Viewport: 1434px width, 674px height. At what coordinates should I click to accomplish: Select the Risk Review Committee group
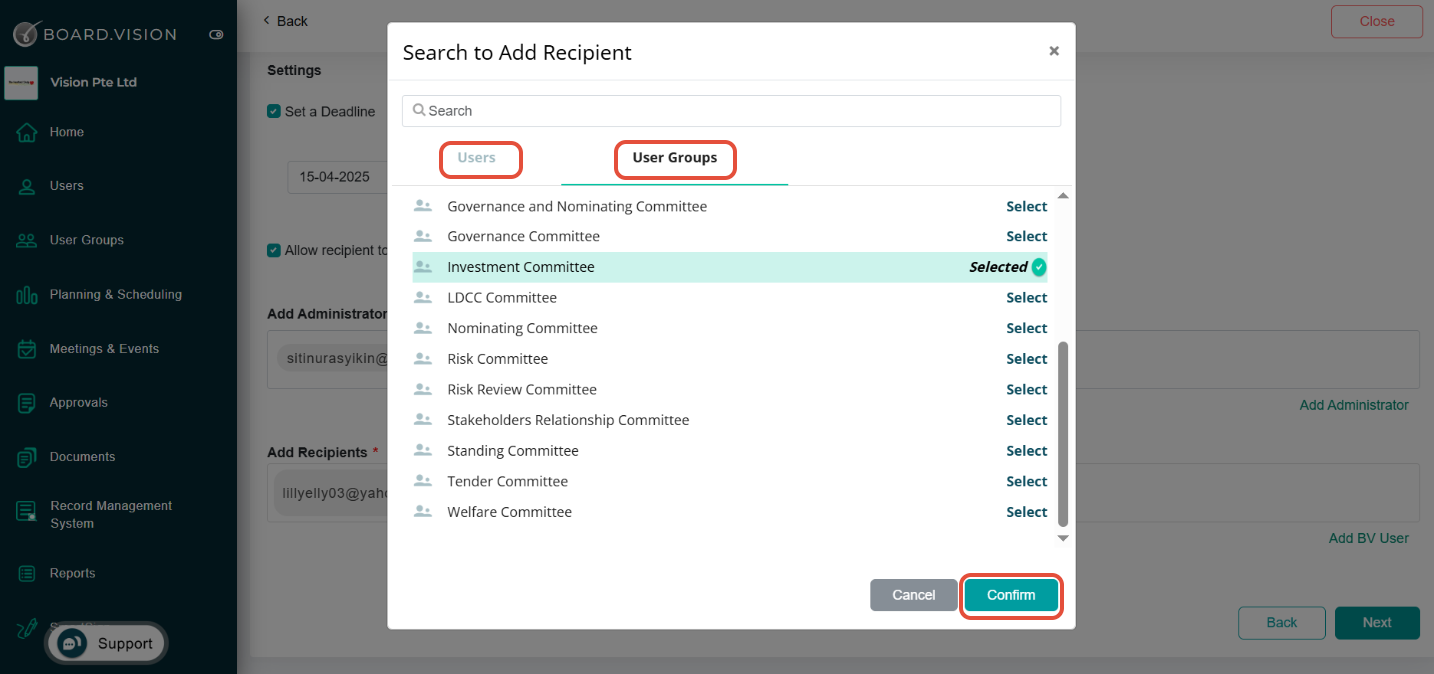tap(1027, 390)
